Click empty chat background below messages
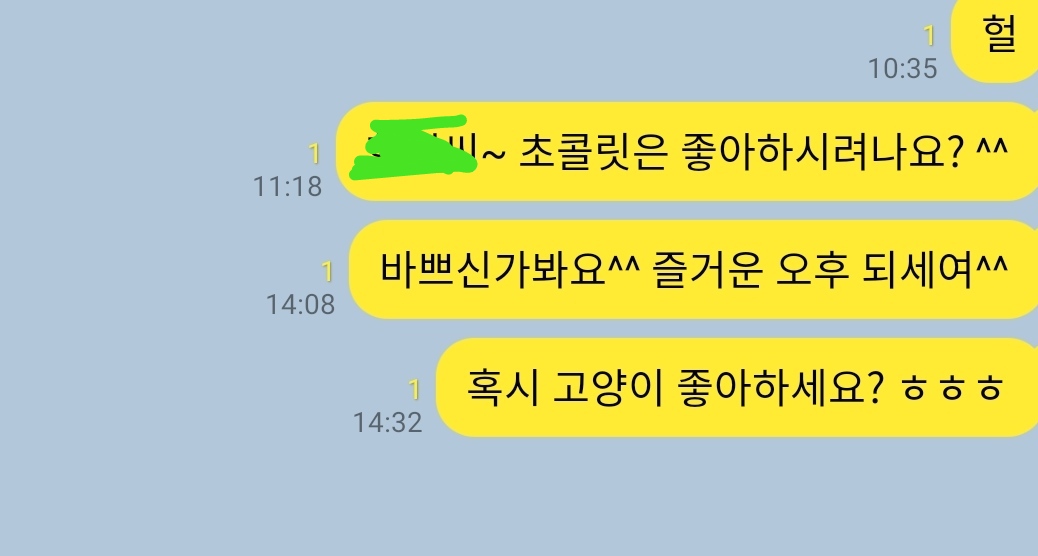The height and width of the screenshot is (556, 1038). point(519,496)
